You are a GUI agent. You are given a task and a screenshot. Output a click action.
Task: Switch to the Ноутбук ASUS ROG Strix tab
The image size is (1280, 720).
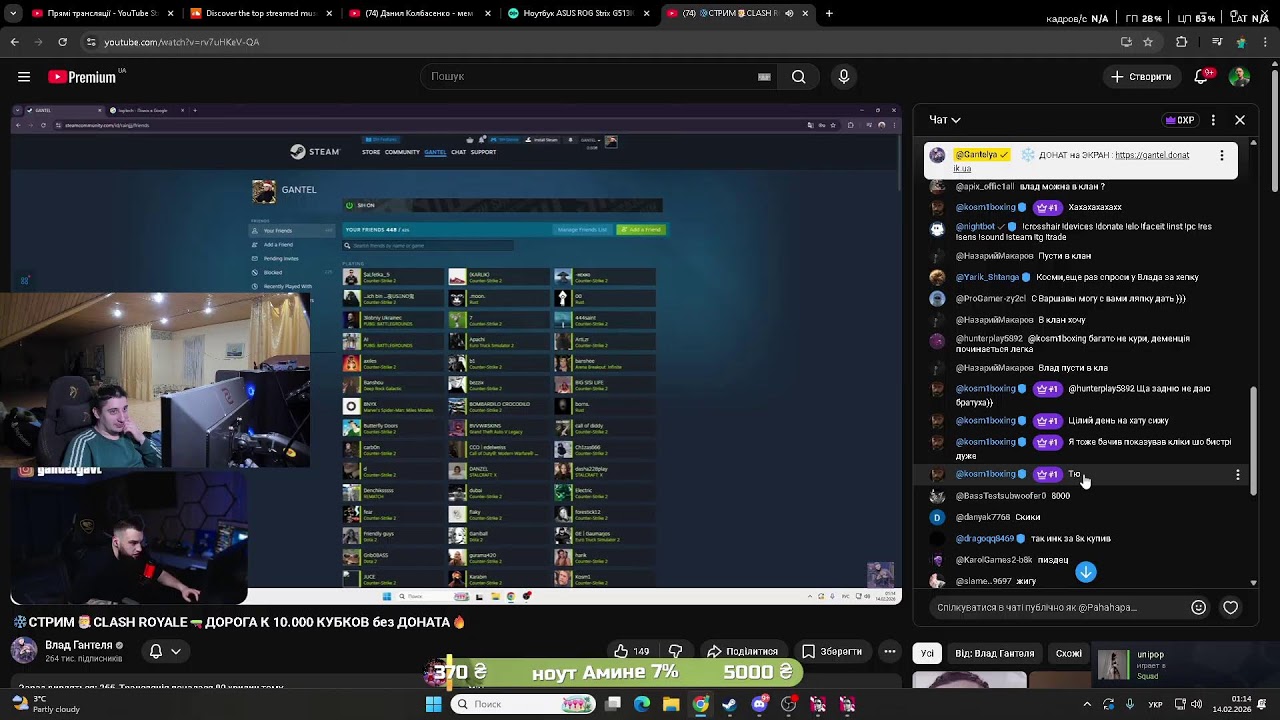[578, 14]
